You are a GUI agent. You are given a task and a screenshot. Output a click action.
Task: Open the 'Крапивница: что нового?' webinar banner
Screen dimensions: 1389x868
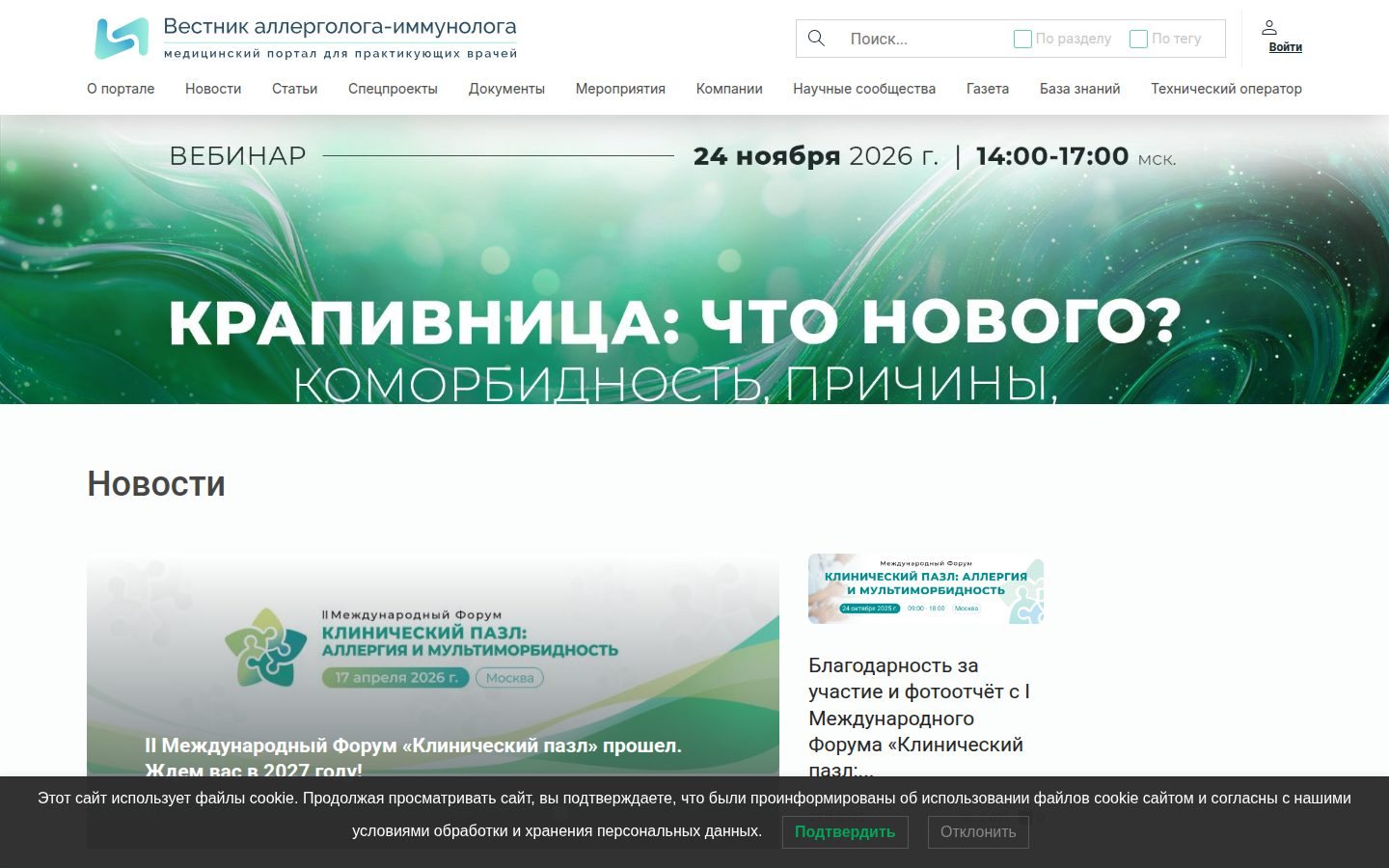coord(694,259)
